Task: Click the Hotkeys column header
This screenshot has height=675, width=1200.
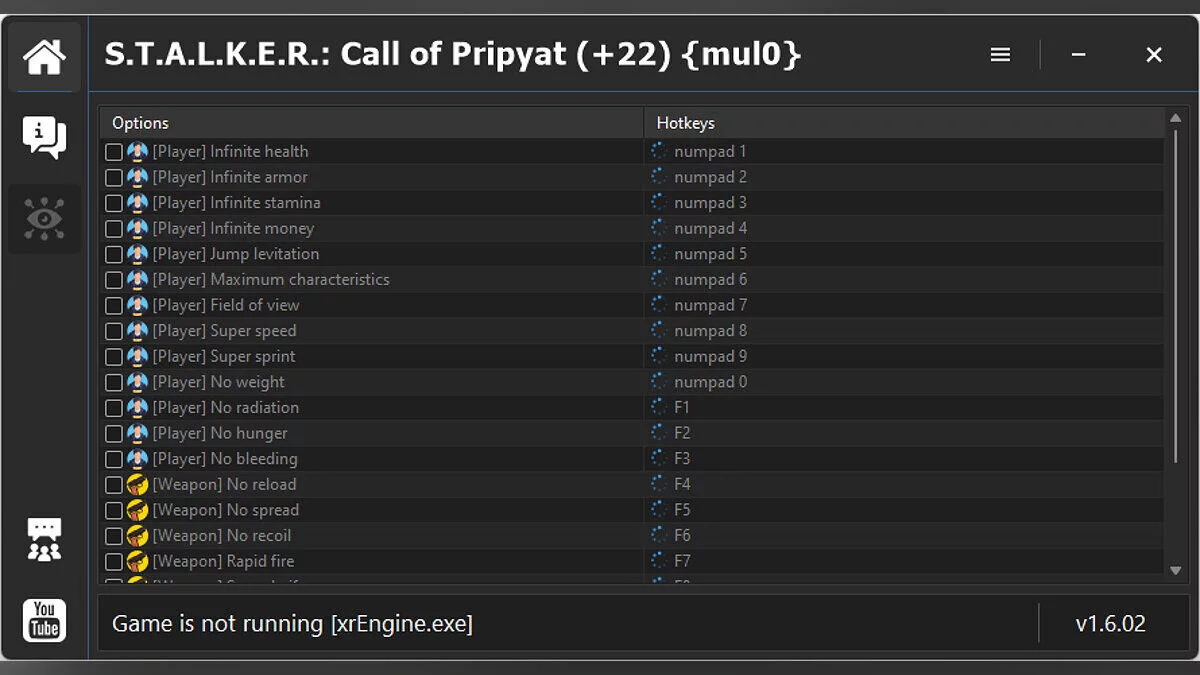Action: [x=685, y=122]
